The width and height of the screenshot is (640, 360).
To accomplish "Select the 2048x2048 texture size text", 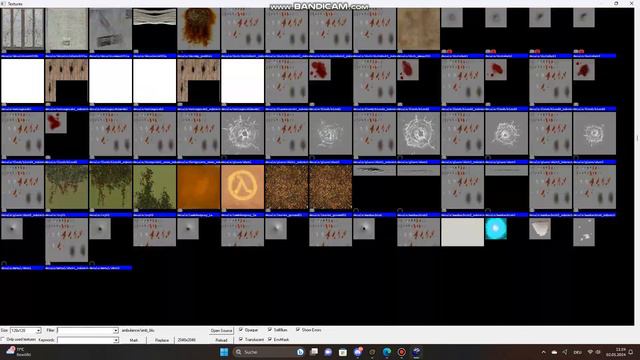I will pos(187,340).
